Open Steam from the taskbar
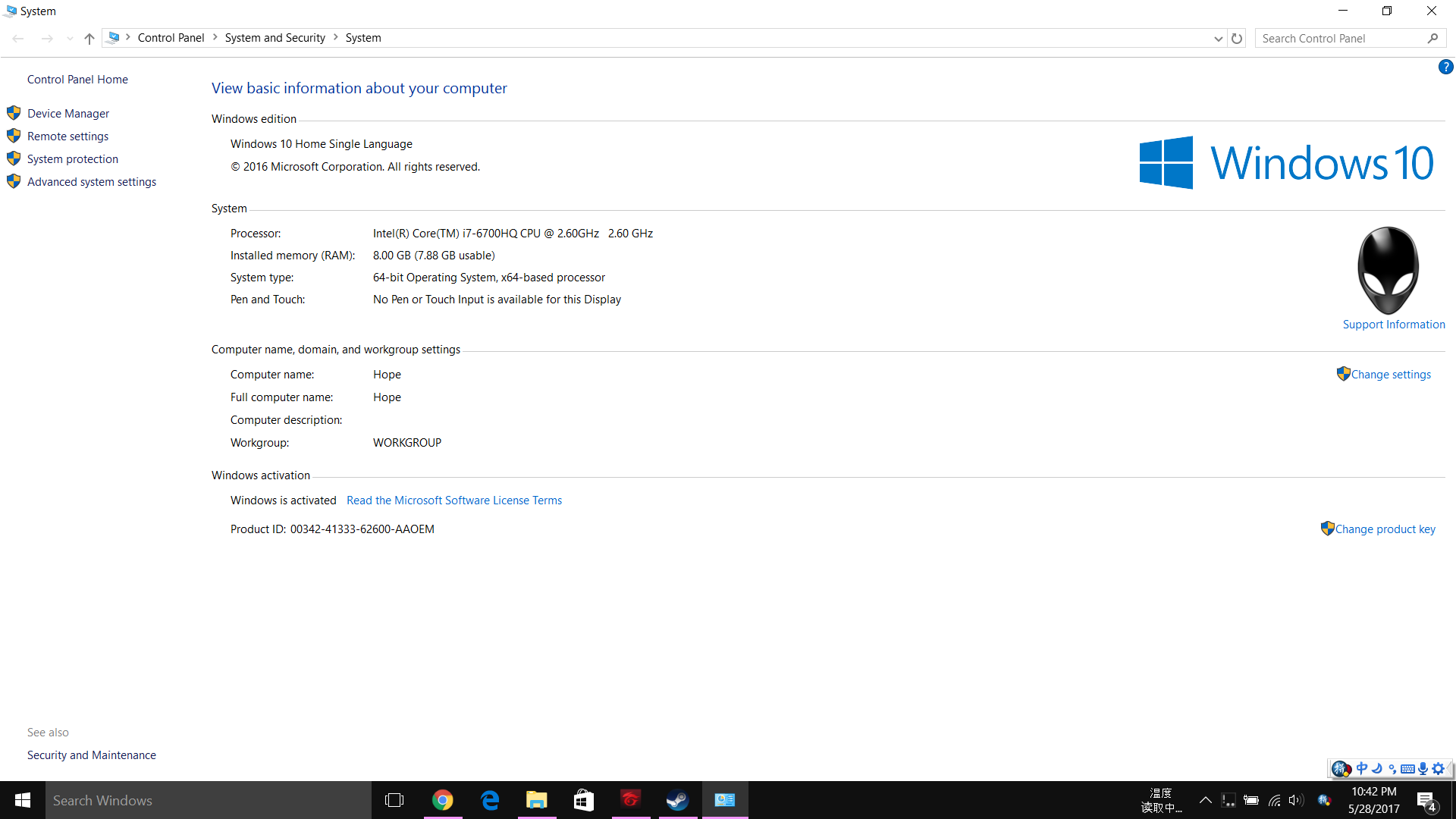Screen dimensions: 1456x819 click(x=677, y=800)
